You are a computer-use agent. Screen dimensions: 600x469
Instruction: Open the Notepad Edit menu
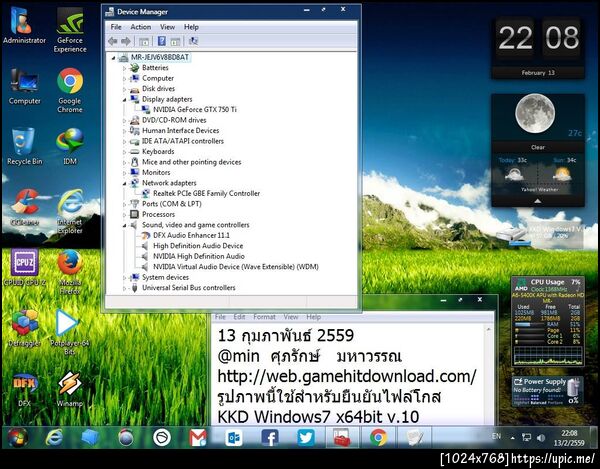[239, 317]
